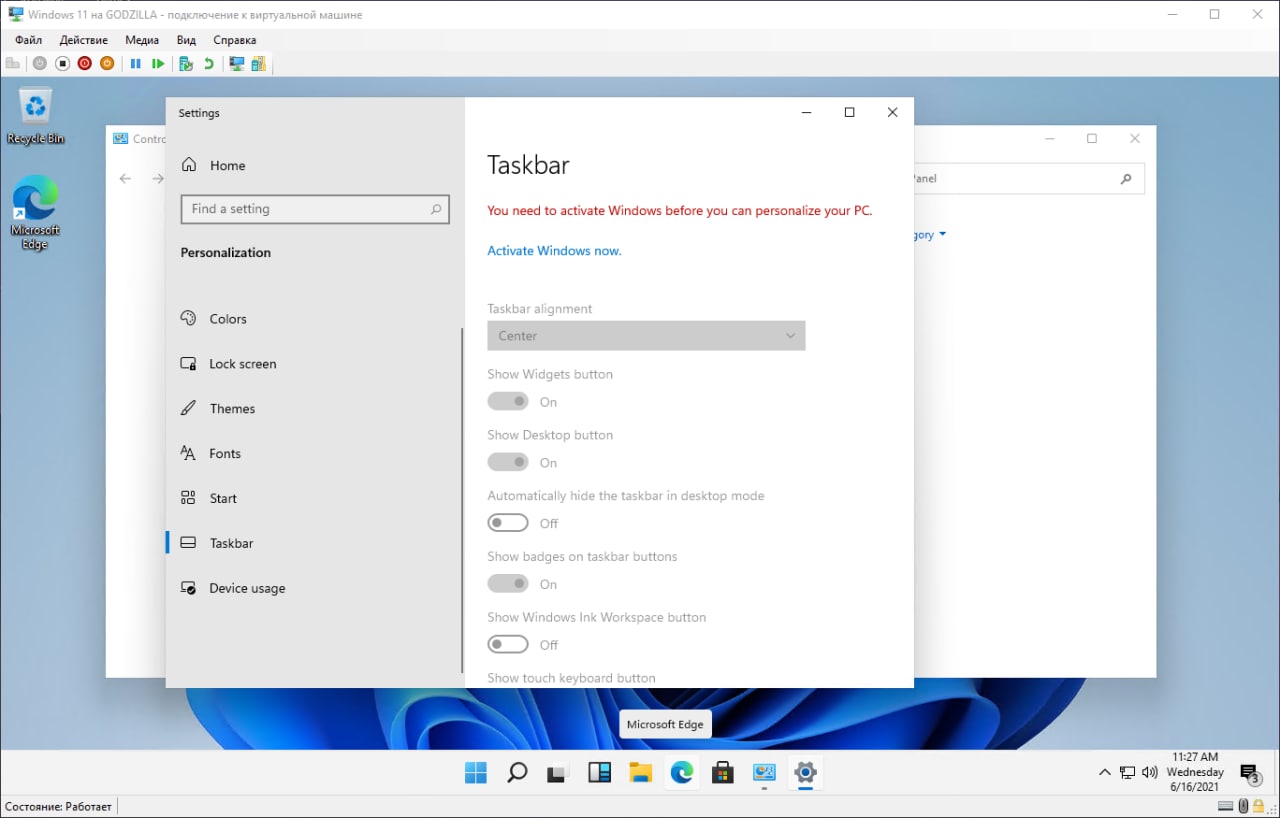This screenshot has width=1280, height=818.
Task: Click the green Reset toolbar icon
Action: 158,64
